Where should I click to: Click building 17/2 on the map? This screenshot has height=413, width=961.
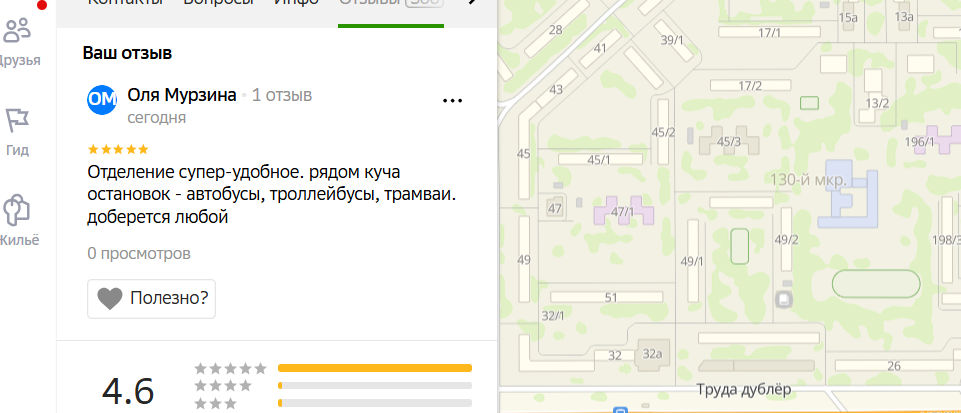(x=750, y=85)
